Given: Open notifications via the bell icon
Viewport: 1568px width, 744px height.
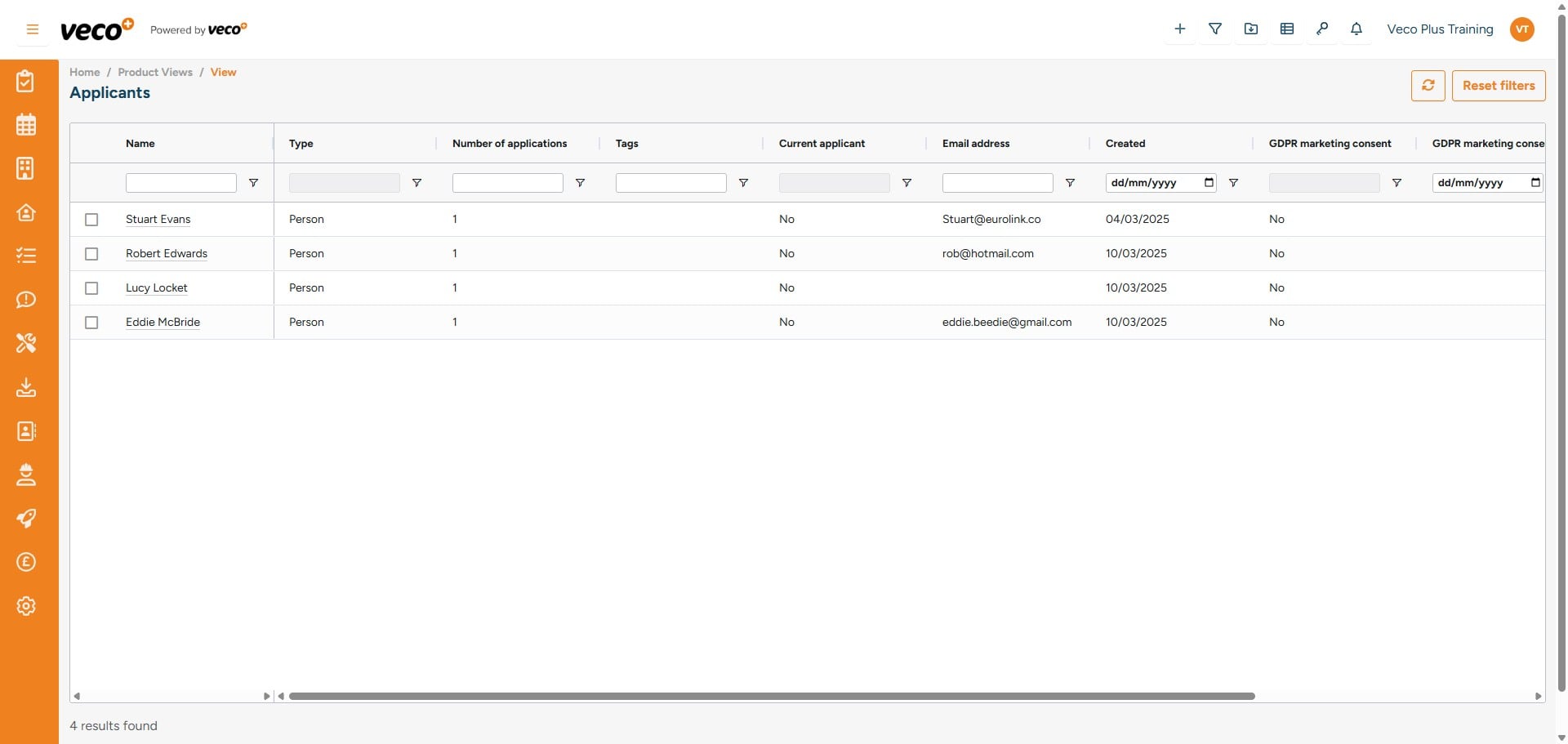Looking at the screenshot, I should (1356, 29).
